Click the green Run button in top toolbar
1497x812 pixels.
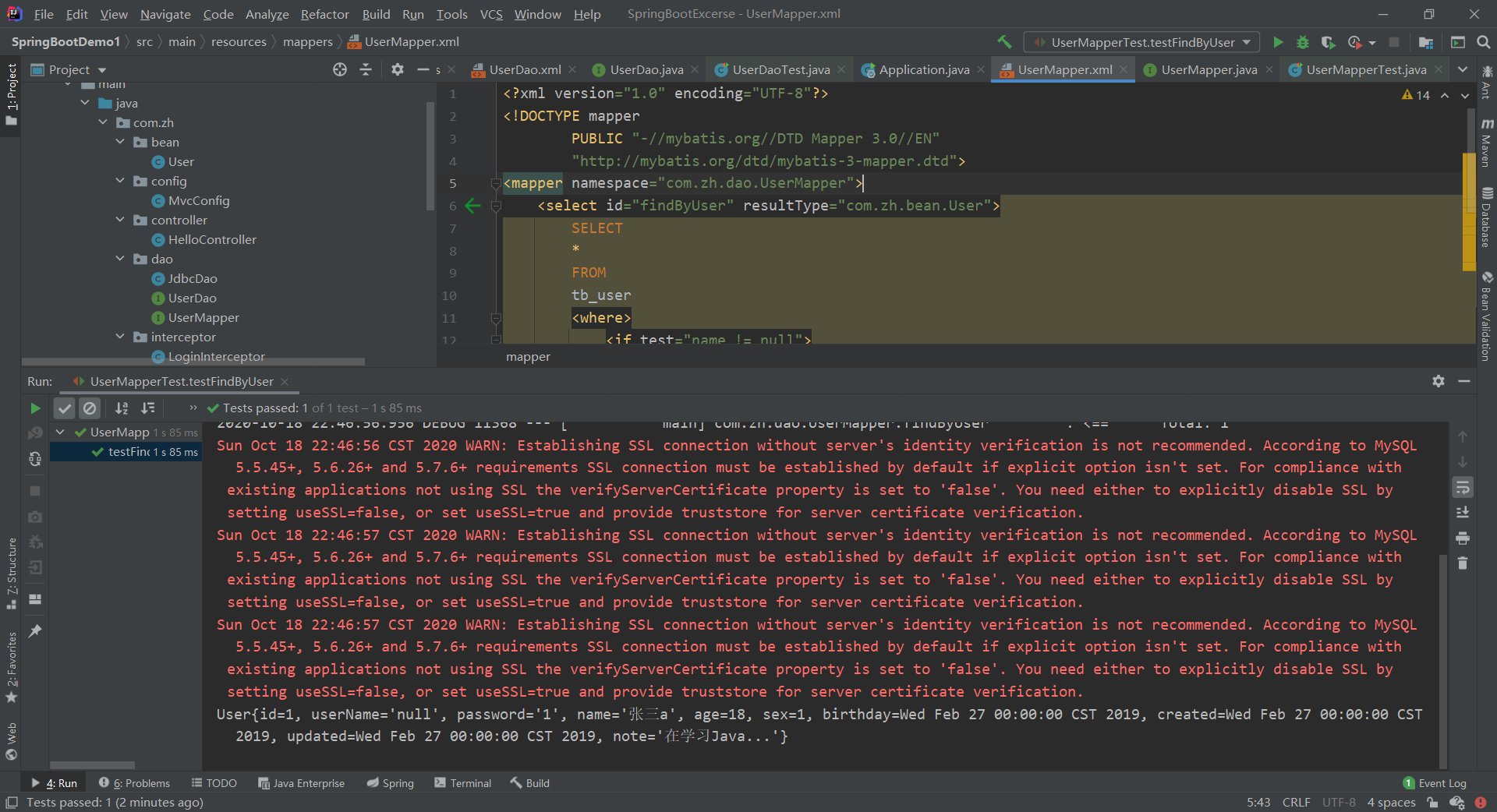pyautogui.click(x=1278, y=42)
